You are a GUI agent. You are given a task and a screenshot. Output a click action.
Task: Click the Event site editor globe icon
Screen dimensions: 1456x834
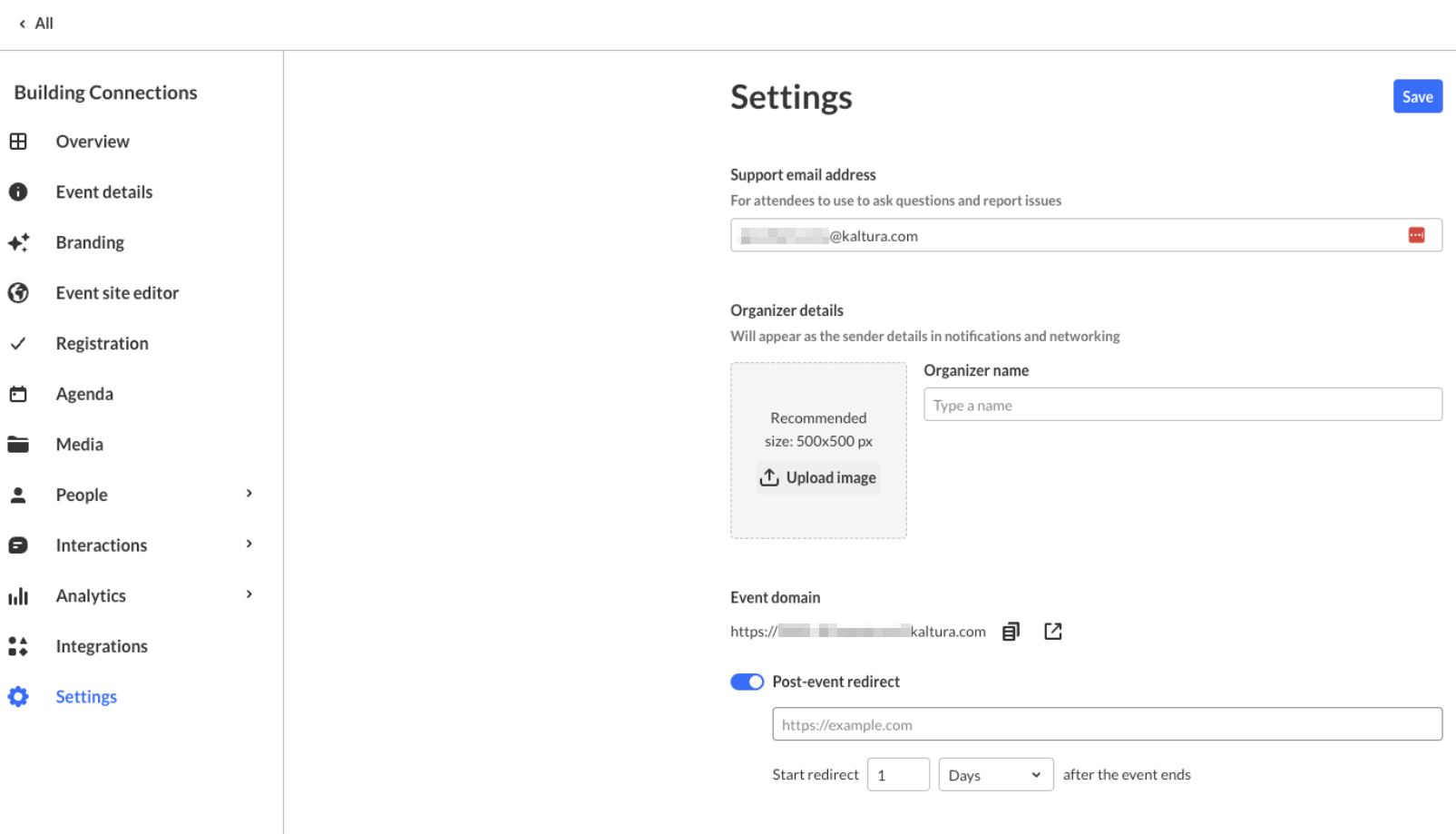(18, 293)
